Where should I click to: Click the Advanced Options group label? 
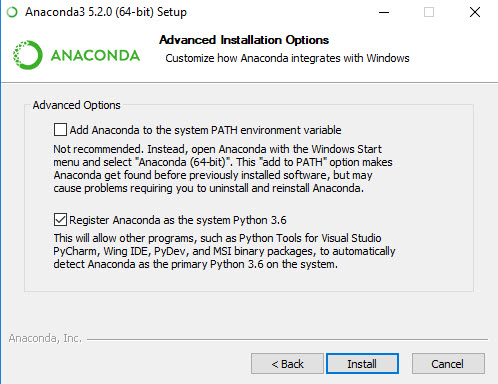[x=76, y=105]
